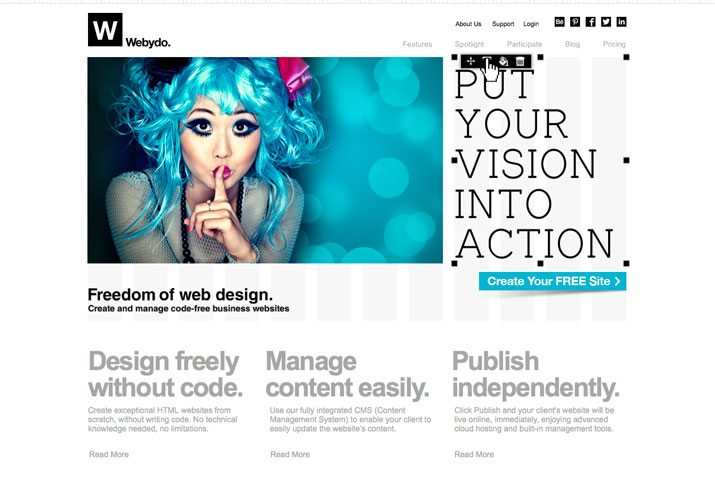This screenshot has height=477, width=715.
Task: Click the move icon in element toolbar
Action: coord(471,61)
